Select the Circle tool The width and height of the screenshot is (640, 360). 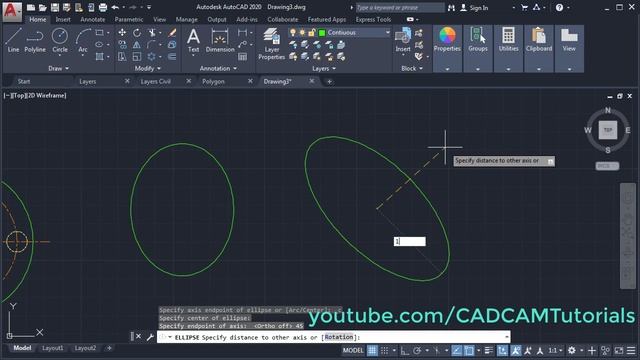tap(60, 40)
